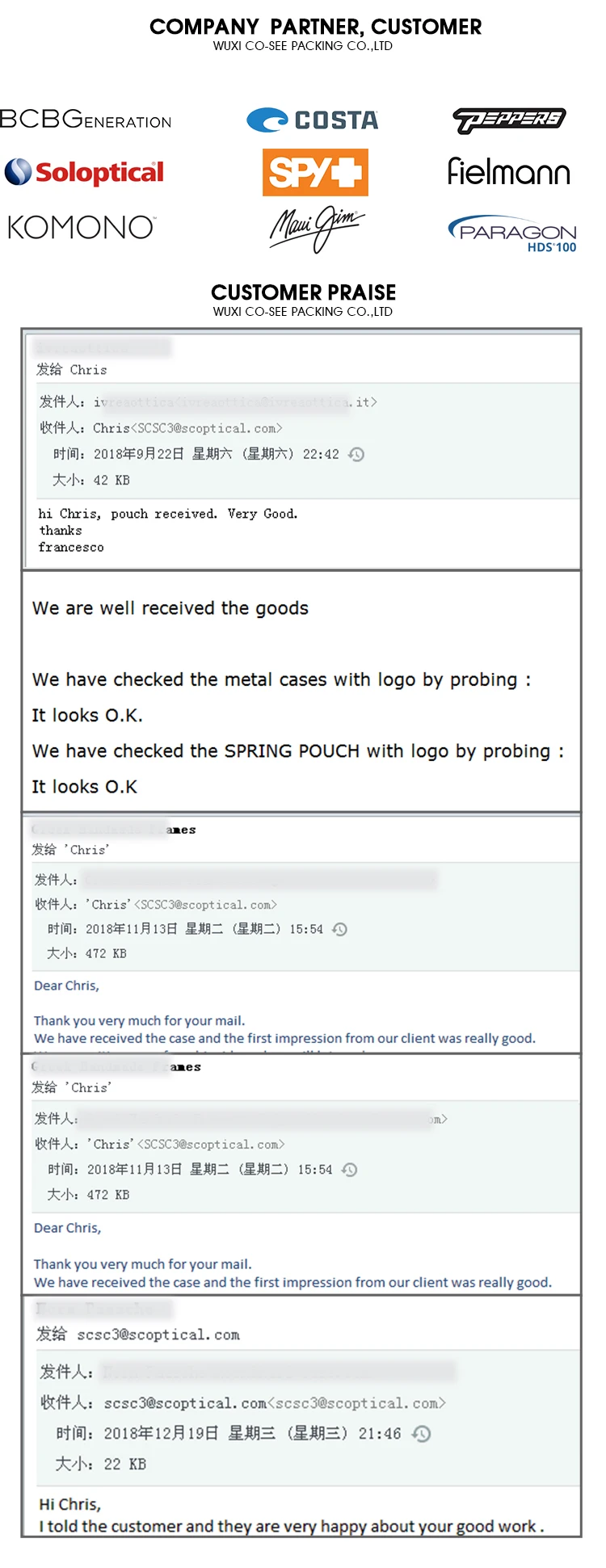Click clock icon beside 22:42 timestamp
This screenshot has height=1568, width=606.
[356, 454]
